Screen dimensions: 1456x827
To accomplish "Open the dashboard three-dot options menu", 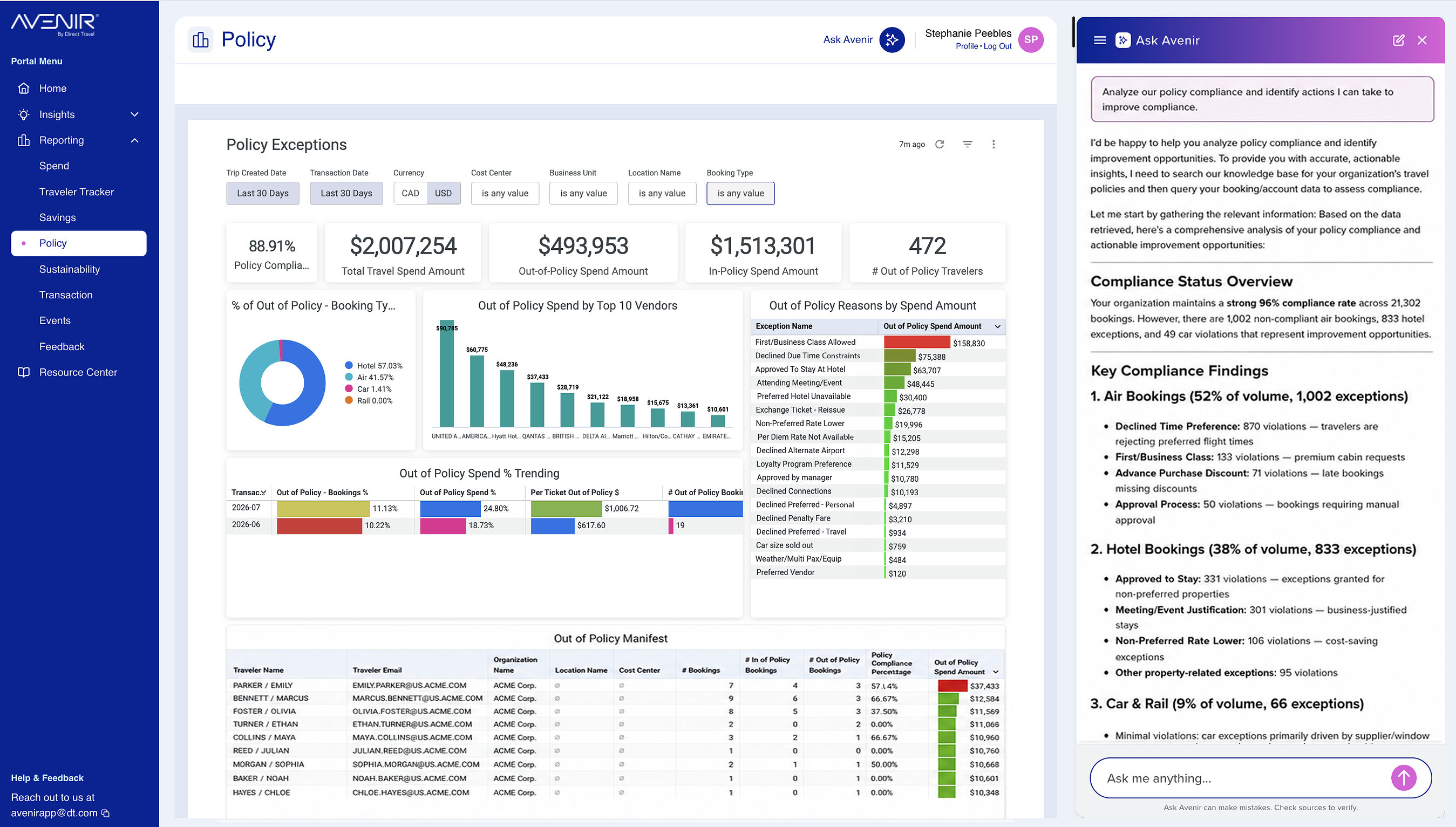I will [x=994, y=144].
